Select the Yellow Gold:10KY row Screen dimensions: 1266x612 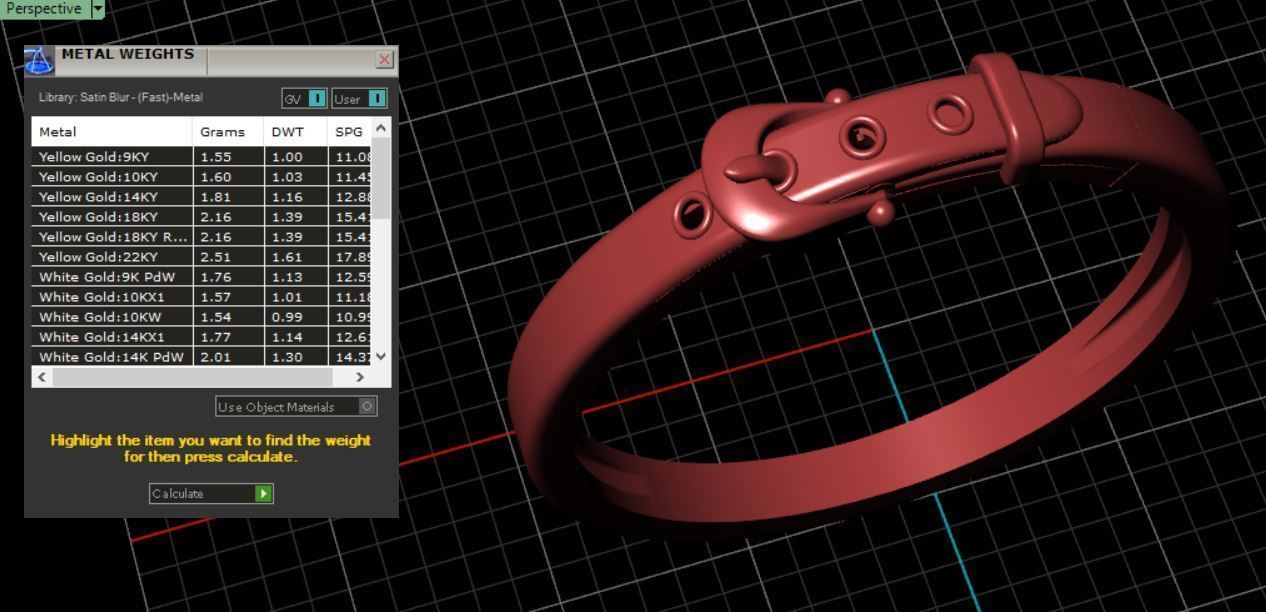pyautogui.click(x=202, y=177)
